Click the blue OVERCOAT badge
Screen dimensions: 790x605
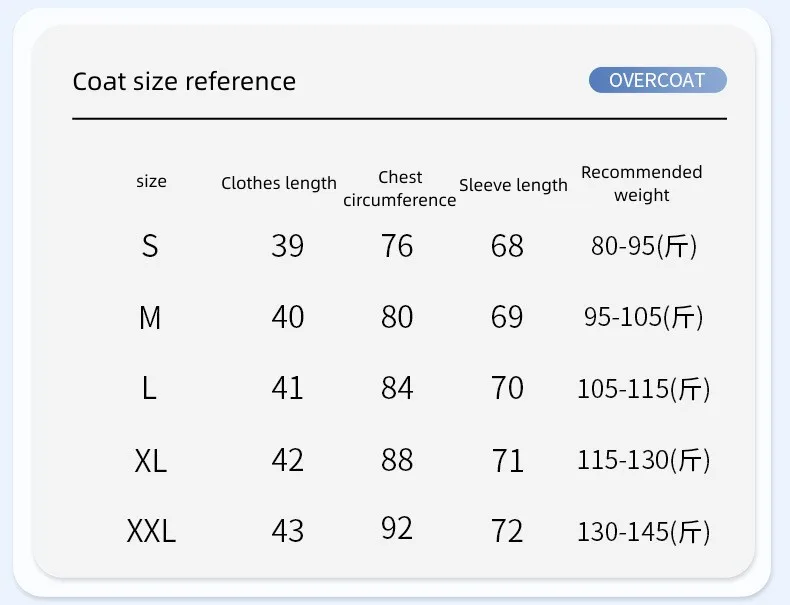tap(657, 81)
